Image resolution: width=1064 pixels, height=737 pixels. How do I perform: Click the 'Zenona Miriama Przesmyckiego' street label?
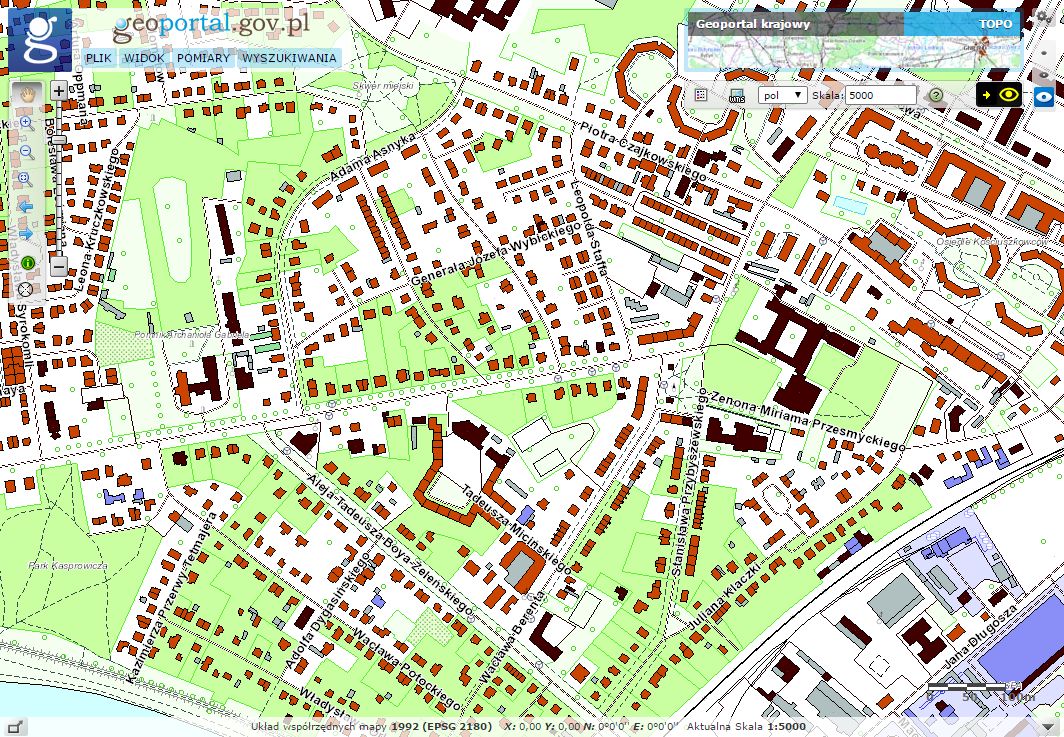click(x=806, y=419)
